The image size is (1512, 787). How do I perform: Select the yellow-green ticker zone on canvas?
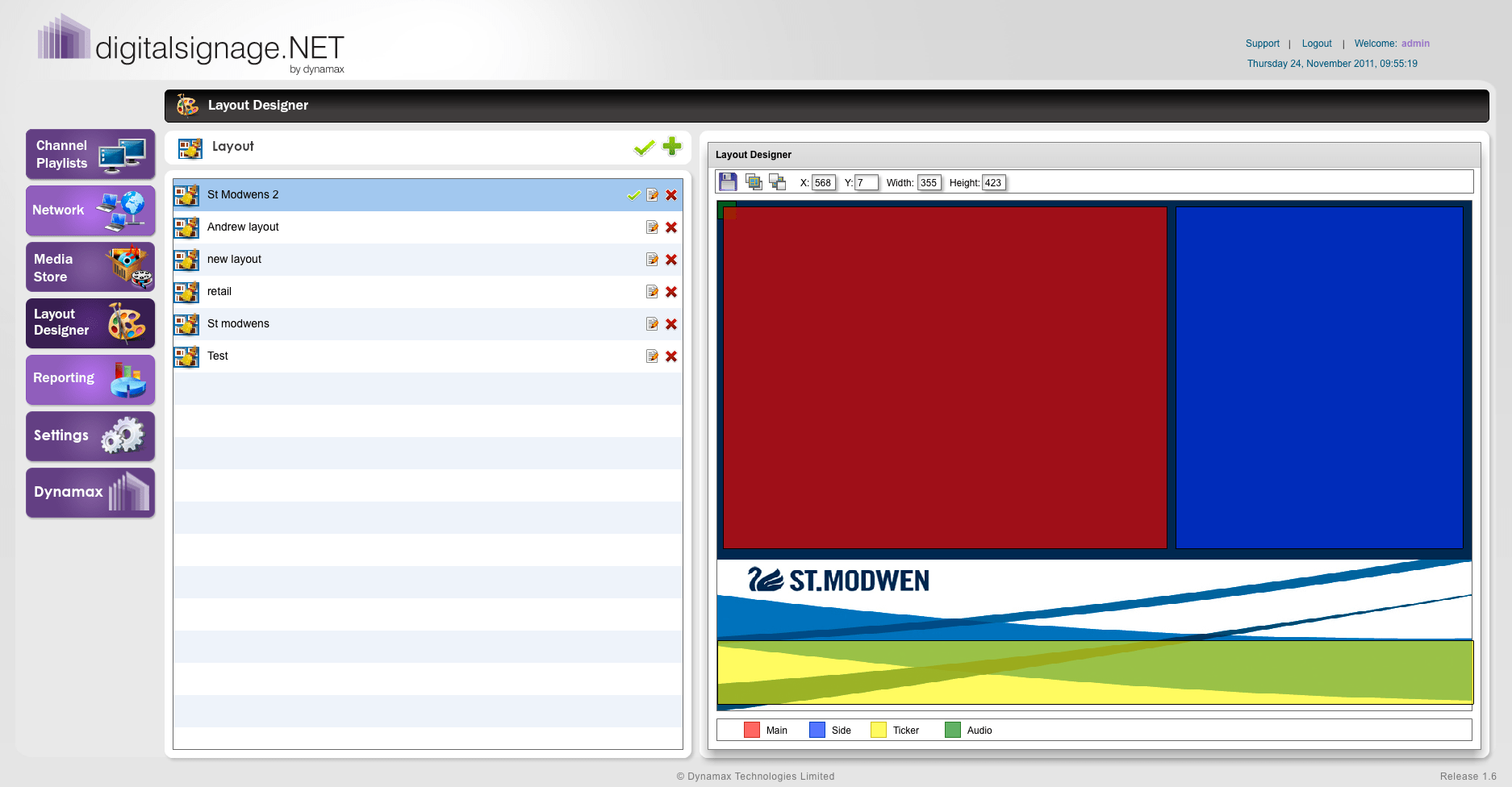tap(1095, 672)
